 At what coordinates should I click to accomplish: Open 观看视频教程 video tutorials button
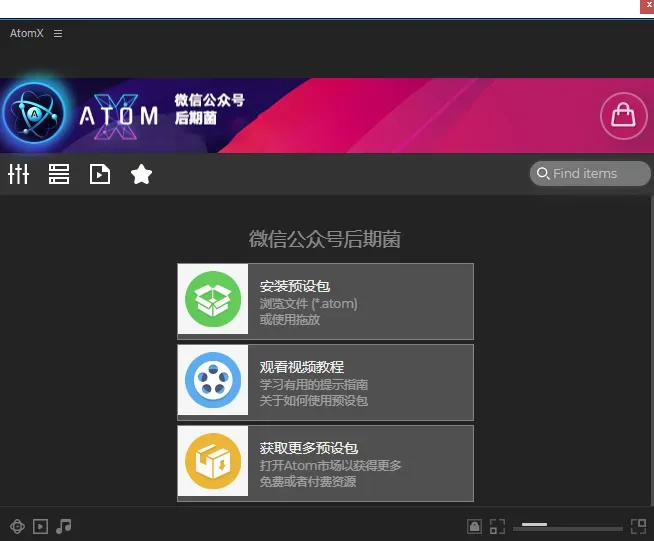coord(325,382)
